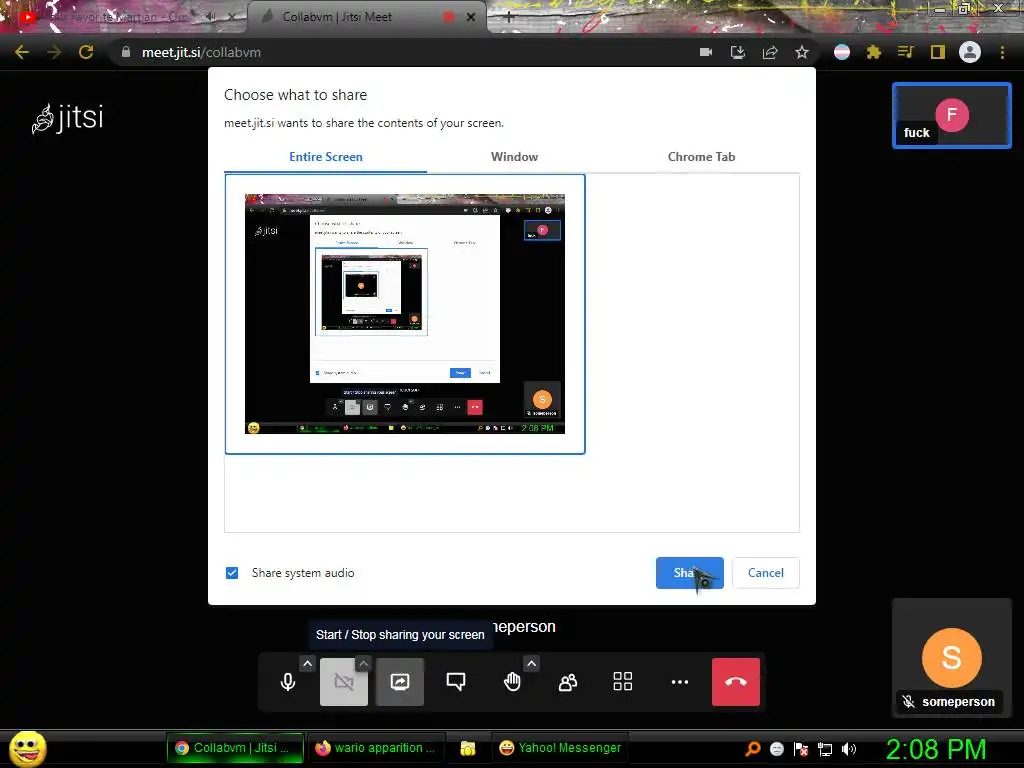Open the network tray icon
The width and height of the screenshot is (1024, 768).
(x=825, y=749)
